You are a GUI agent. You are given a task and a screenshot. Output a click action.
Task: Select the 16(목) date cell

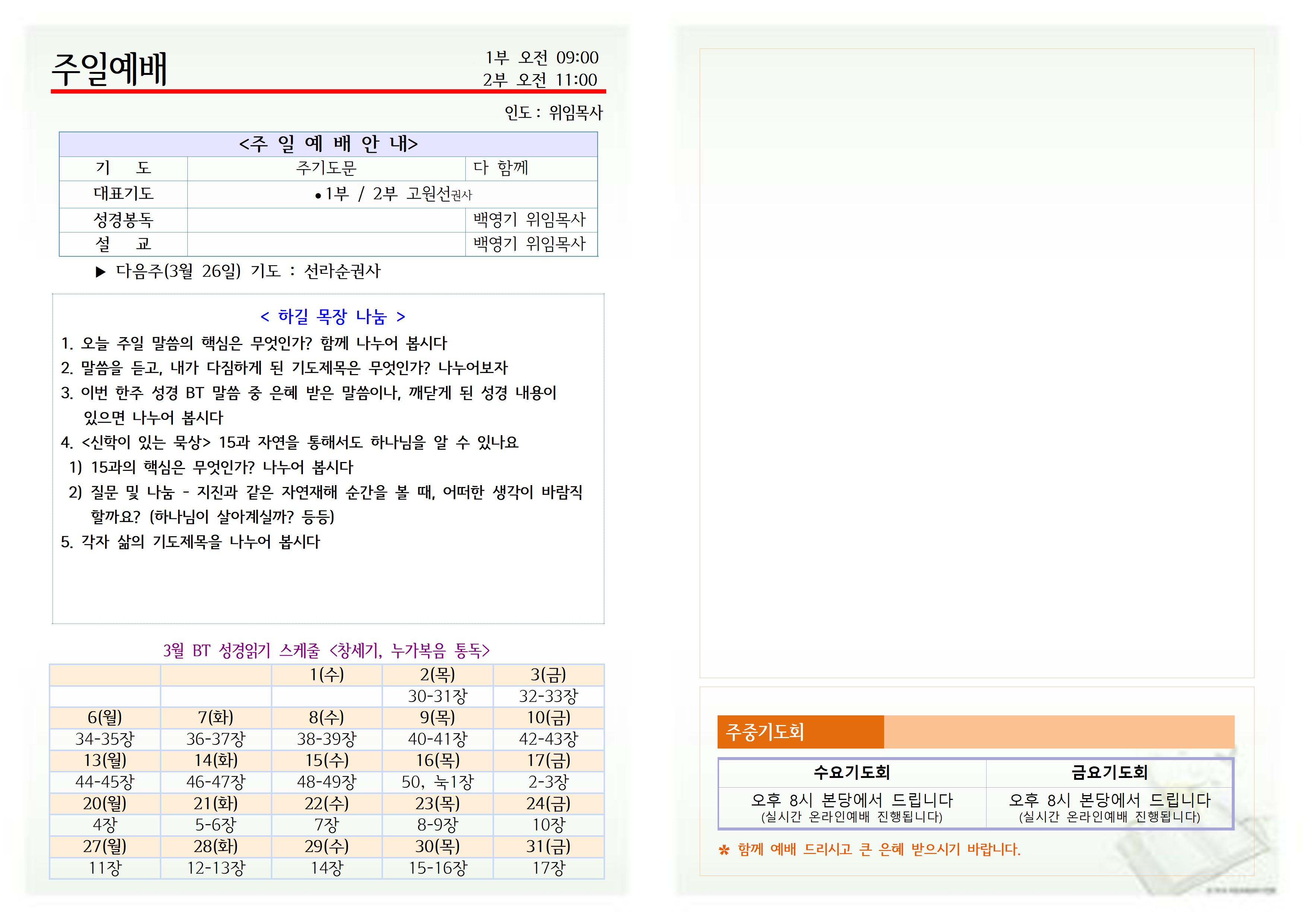point(437,760)
